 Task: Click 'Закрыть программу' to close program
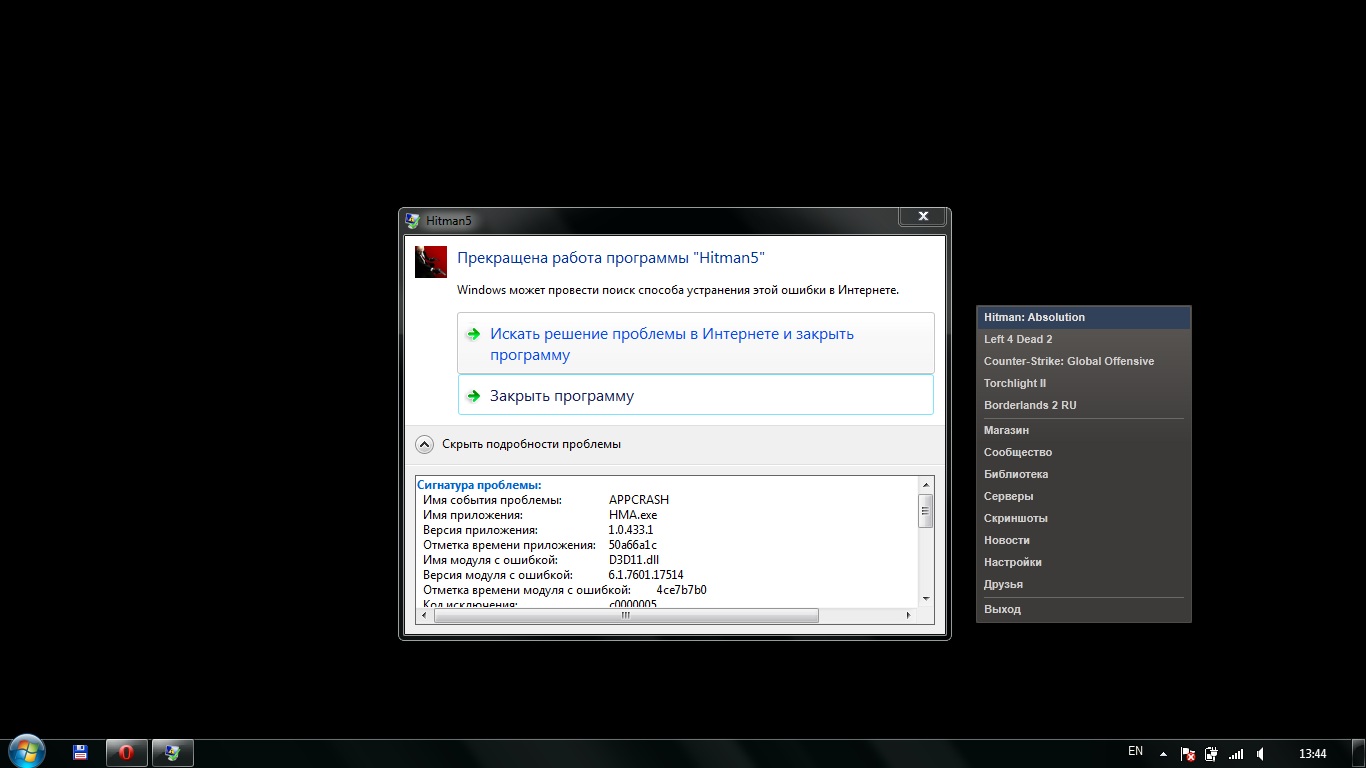pos(696,395)
